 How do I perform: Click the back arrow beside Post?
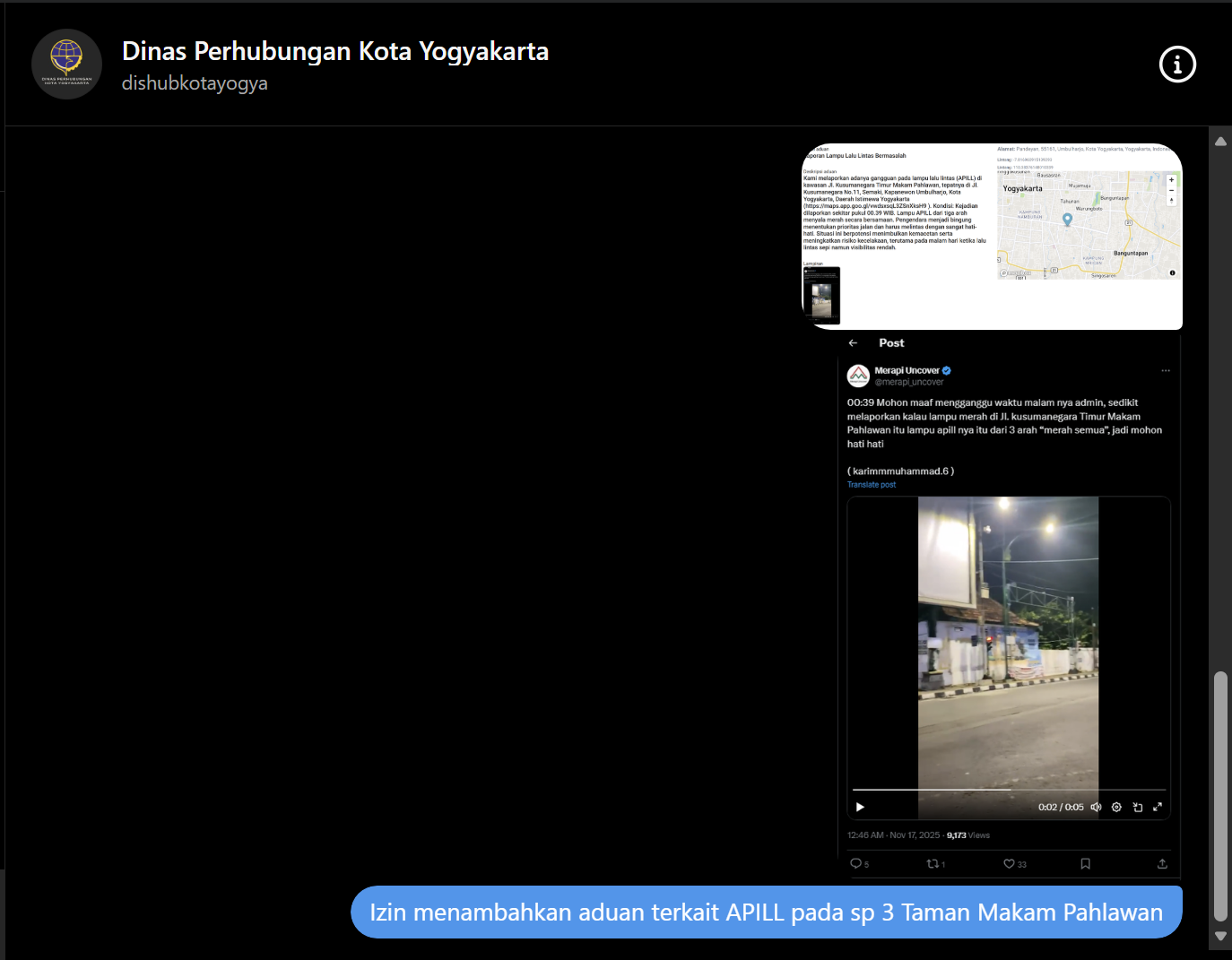[853, 343]
